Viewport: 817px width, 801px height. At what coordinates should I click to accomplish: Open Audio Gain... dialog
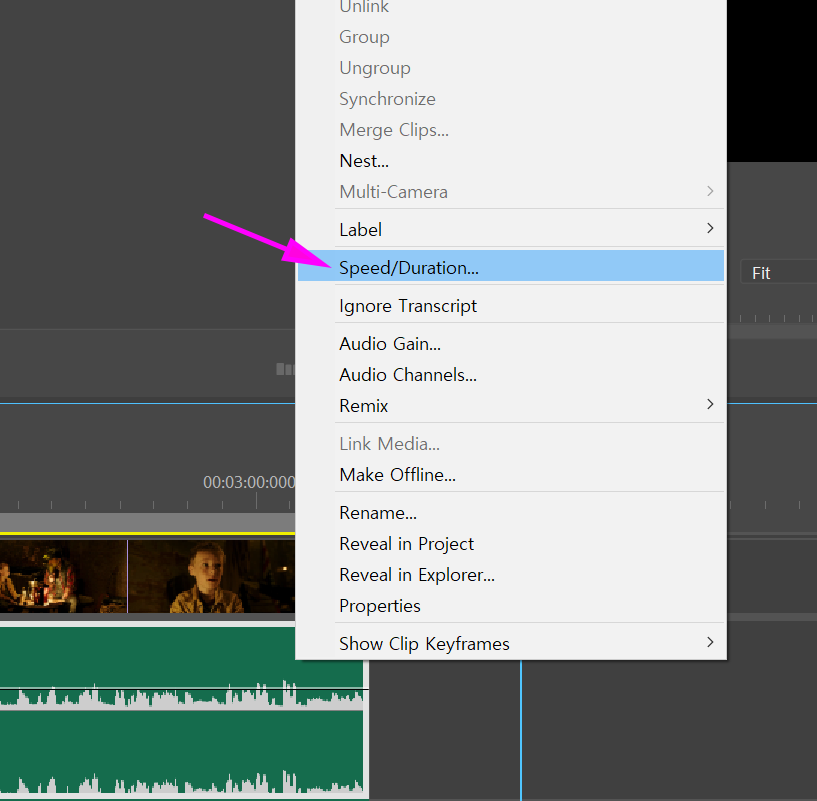pos(511,344)
